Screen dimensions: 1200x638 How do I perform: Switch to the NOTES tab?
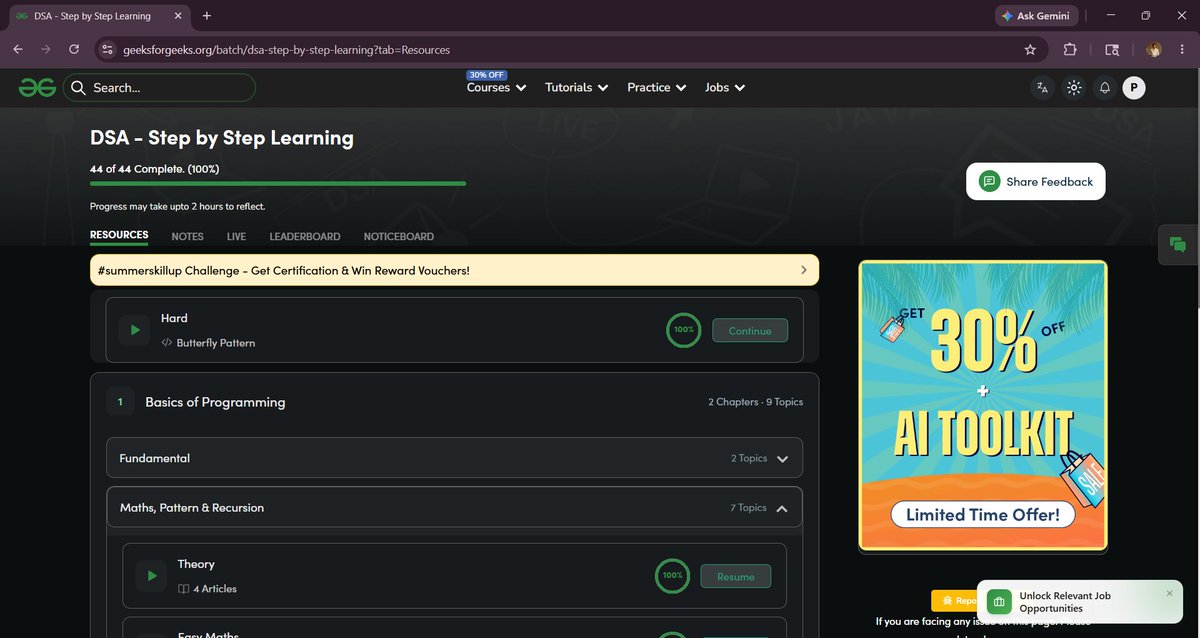[x=187, y=237]
